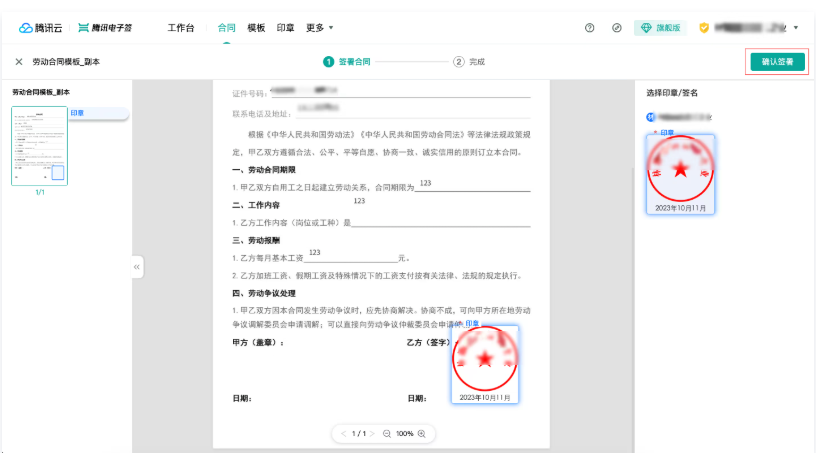The width and height of the screenshot is (816, 453).
Task: Click step 1 签署合同 indicator
Action: [x=347, y=62]
